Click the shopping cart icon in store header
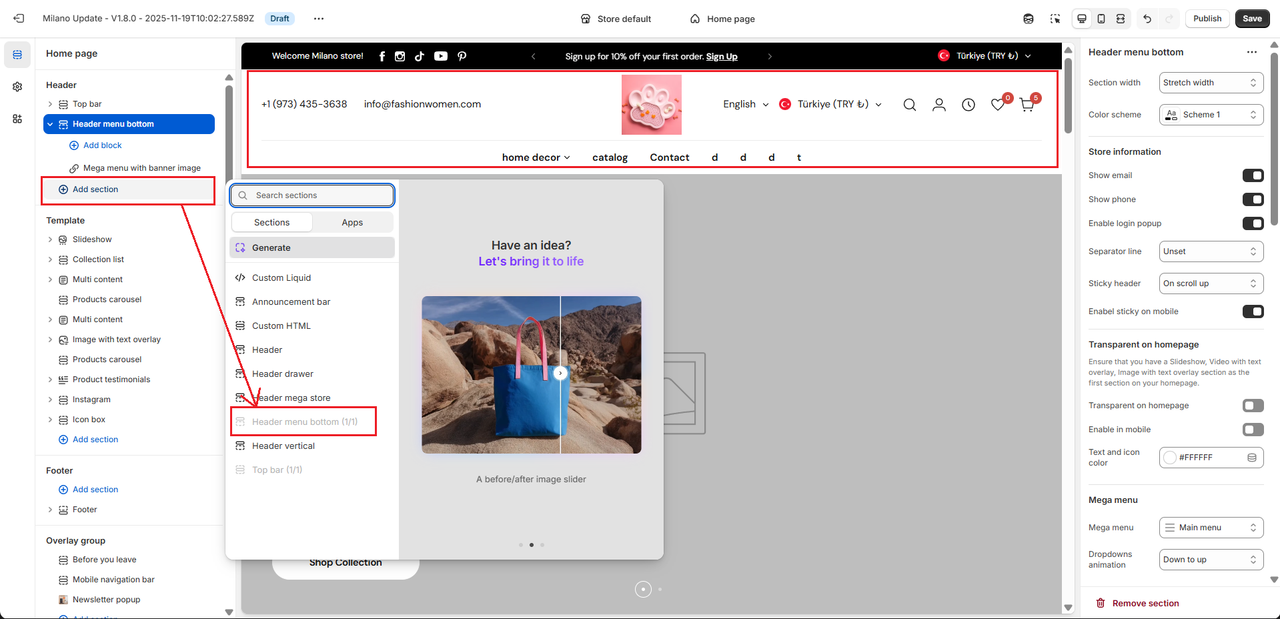This screenshot has height=619, width=1280. click(x=1027, y=104)
